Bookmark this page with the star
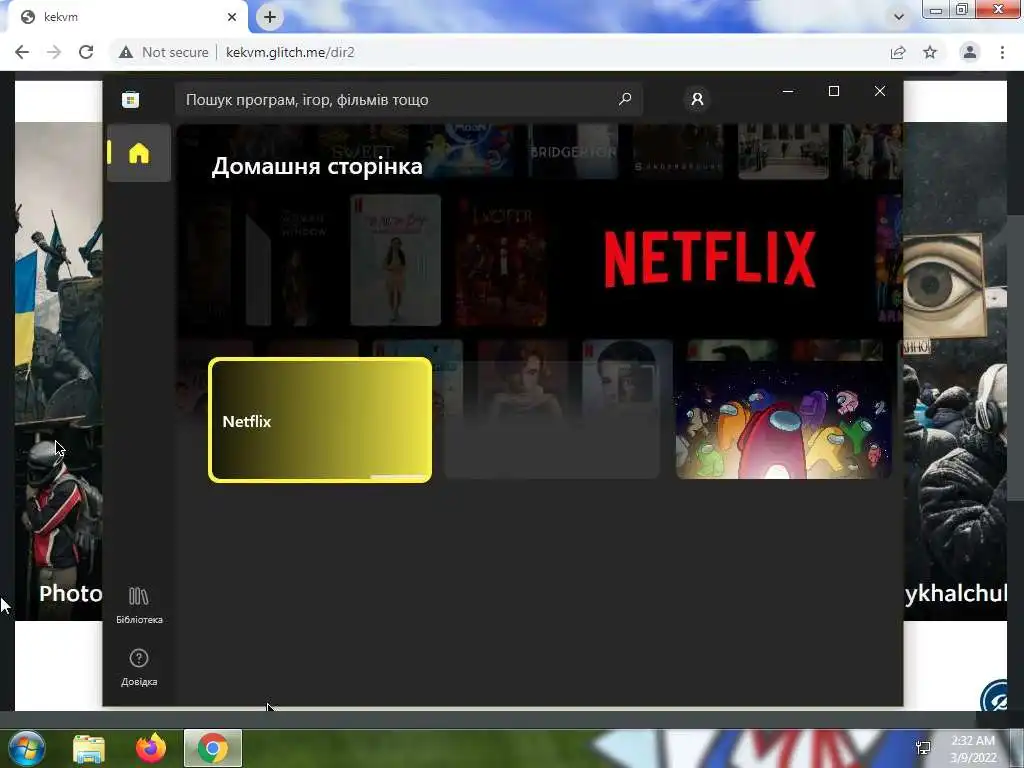1024x768 pixels. coord(930,52)
